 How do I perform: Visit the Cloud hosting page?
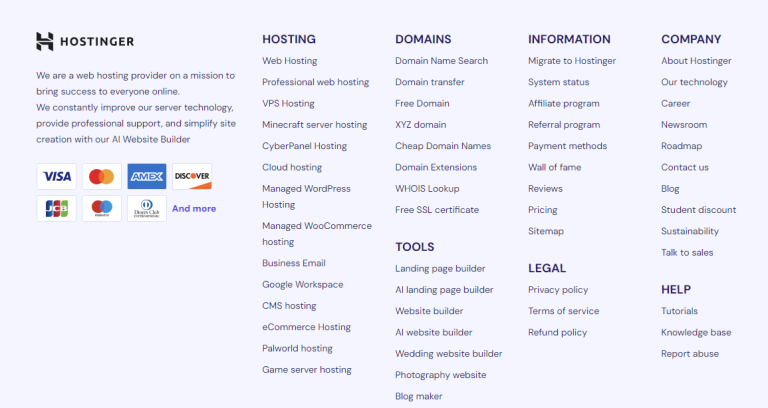[x=292, y=168]
